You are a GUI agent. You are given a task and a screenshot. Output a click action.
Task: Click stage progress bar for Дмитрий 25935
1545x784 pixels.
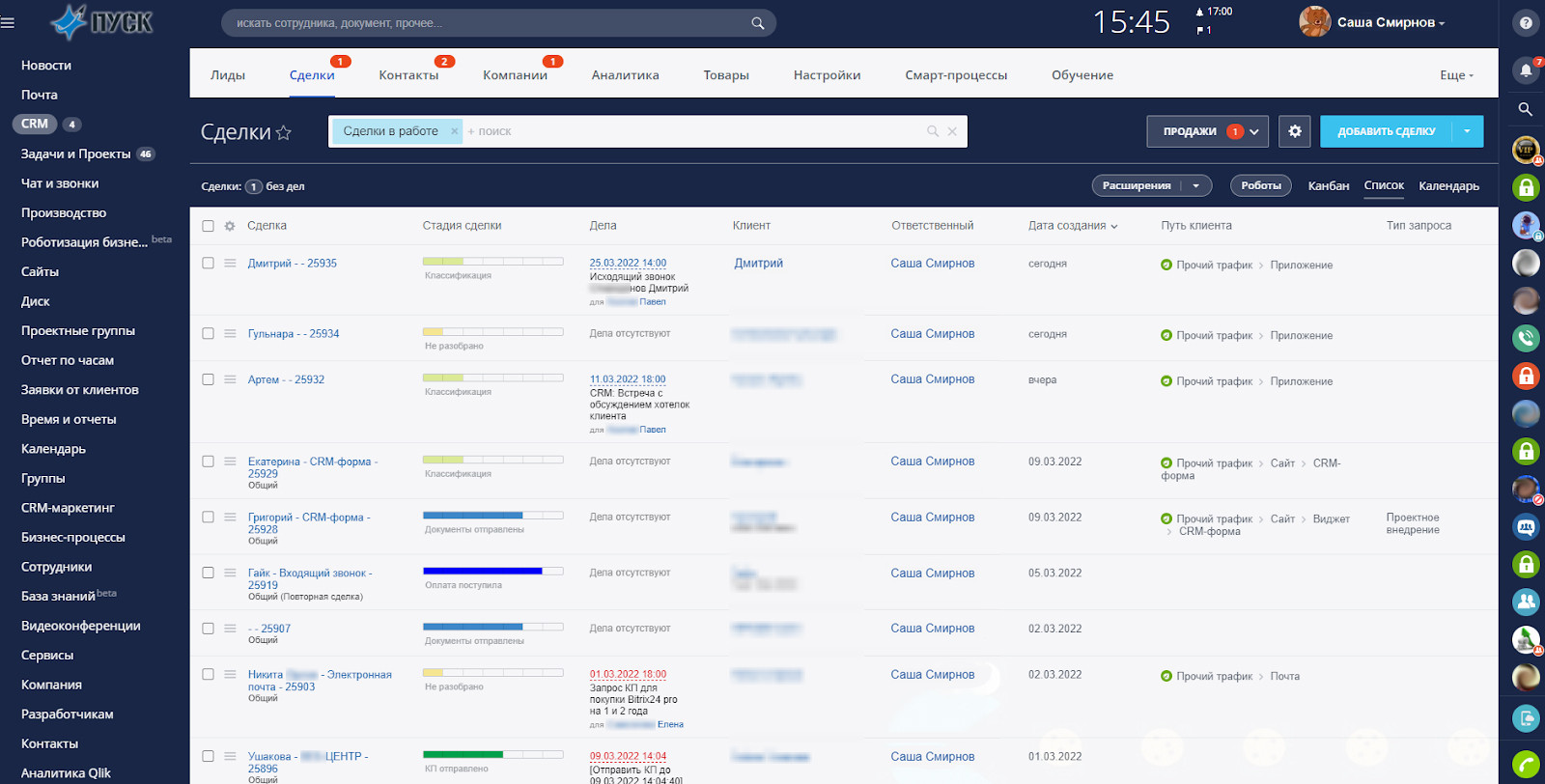click(x=493, y=262)
